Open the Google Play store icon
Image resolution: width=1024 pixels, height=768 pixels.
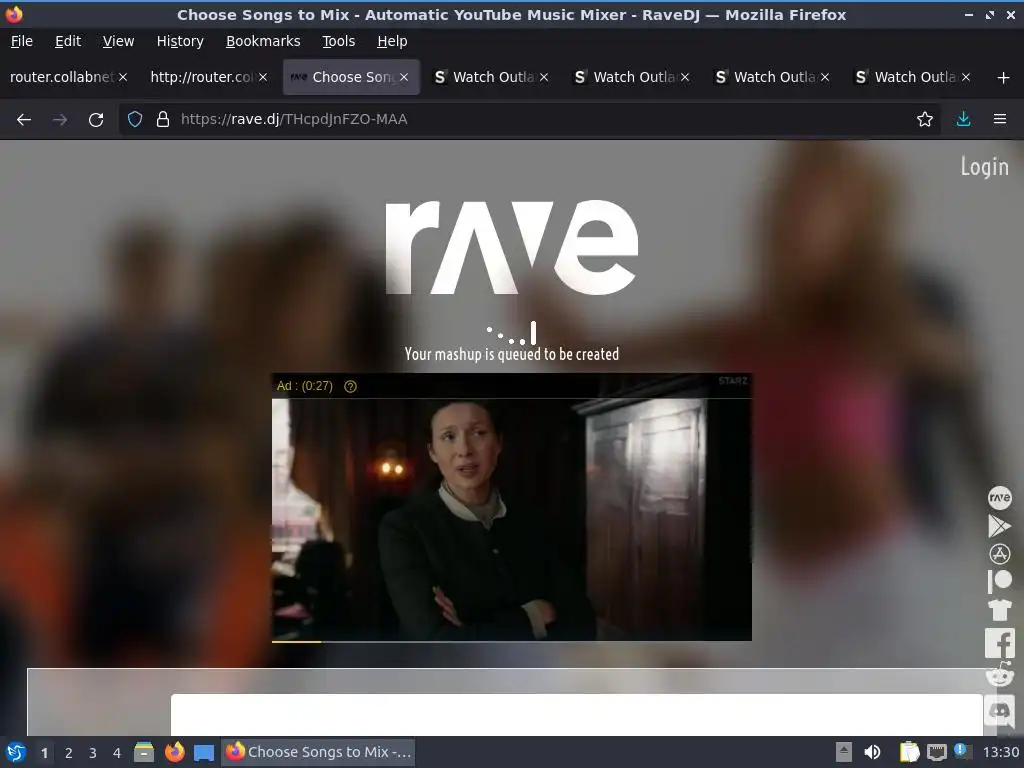pyautogui.click(x=999, y=526)
